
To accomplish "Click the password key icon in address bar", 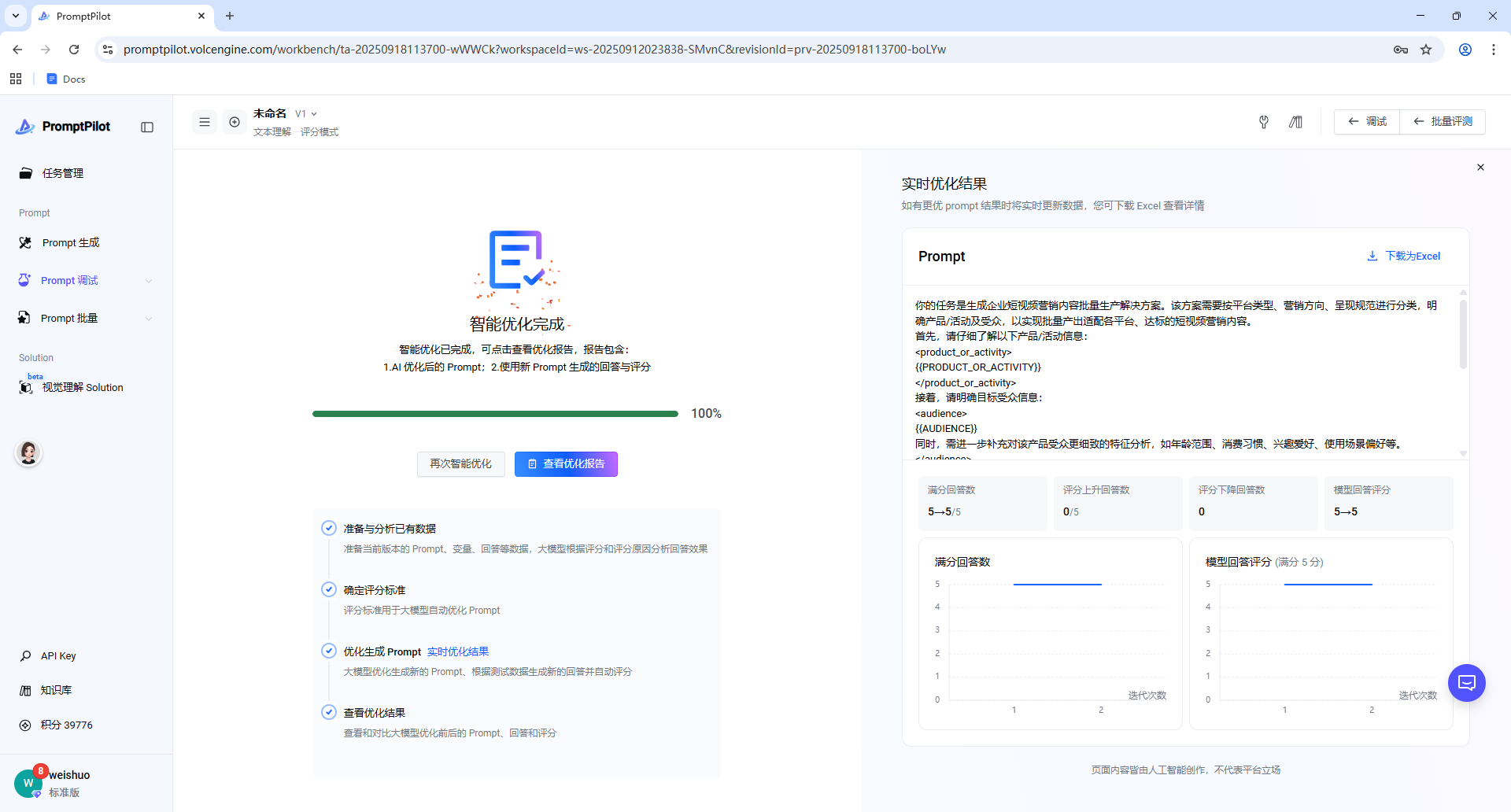I will [1401, 50].
